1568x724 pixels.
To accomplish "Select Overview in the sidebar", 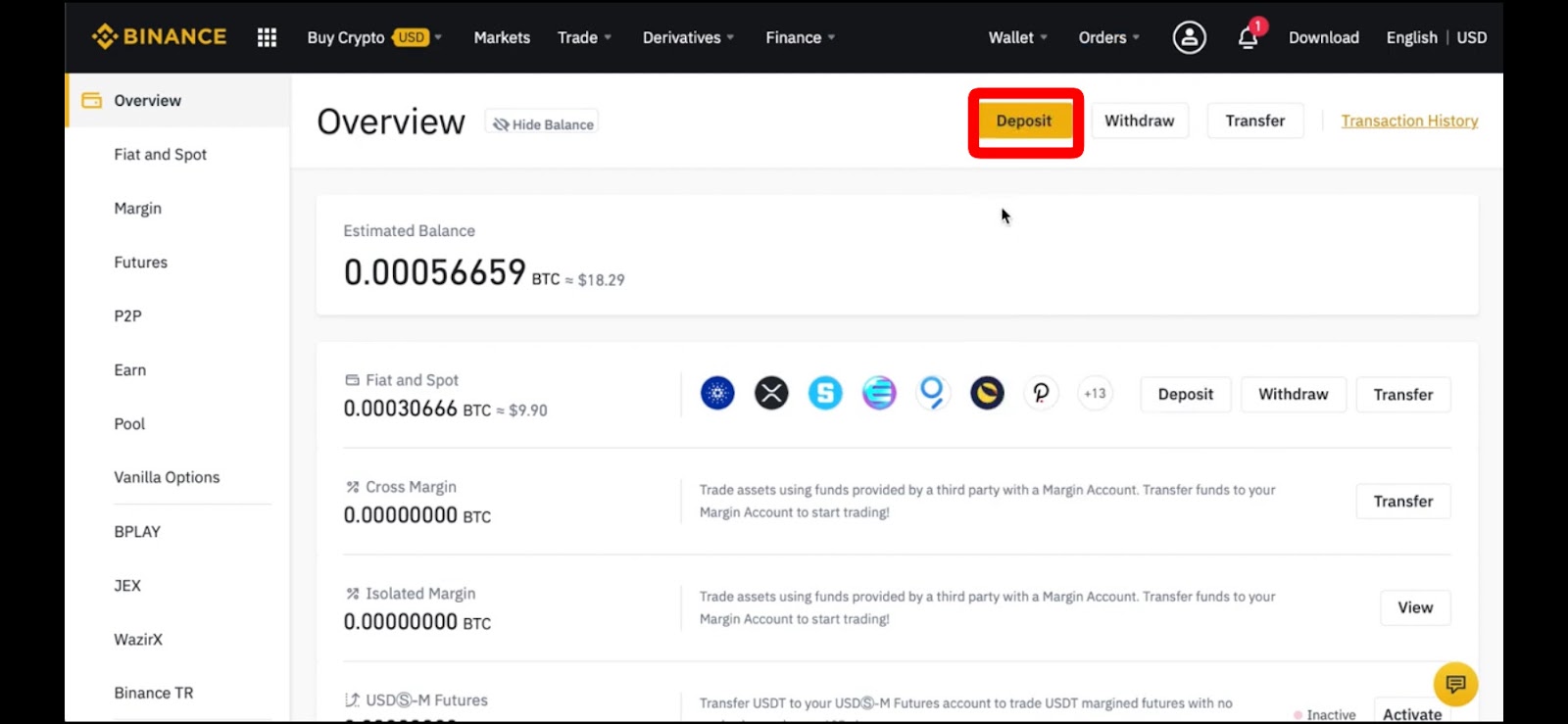I will pyautogui.click(x=178, y=100).
